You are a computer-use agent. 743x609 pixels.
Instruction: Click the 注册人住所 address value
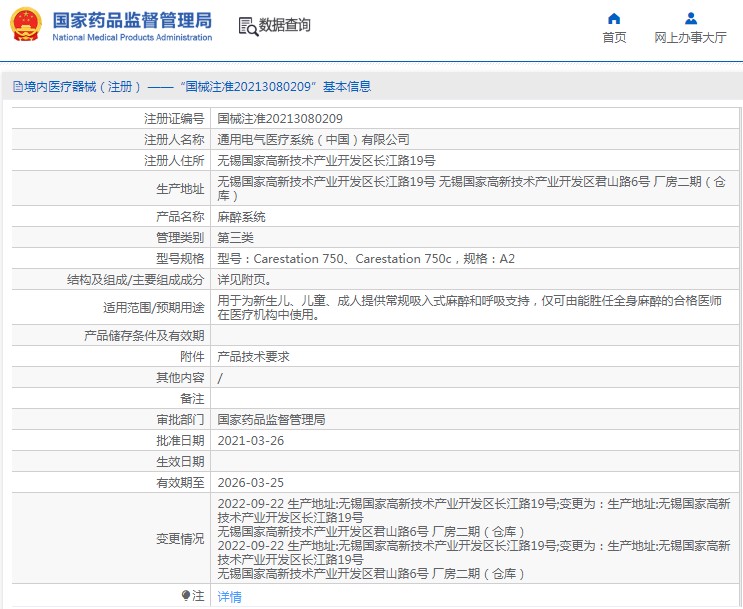(x=326, y=161)
